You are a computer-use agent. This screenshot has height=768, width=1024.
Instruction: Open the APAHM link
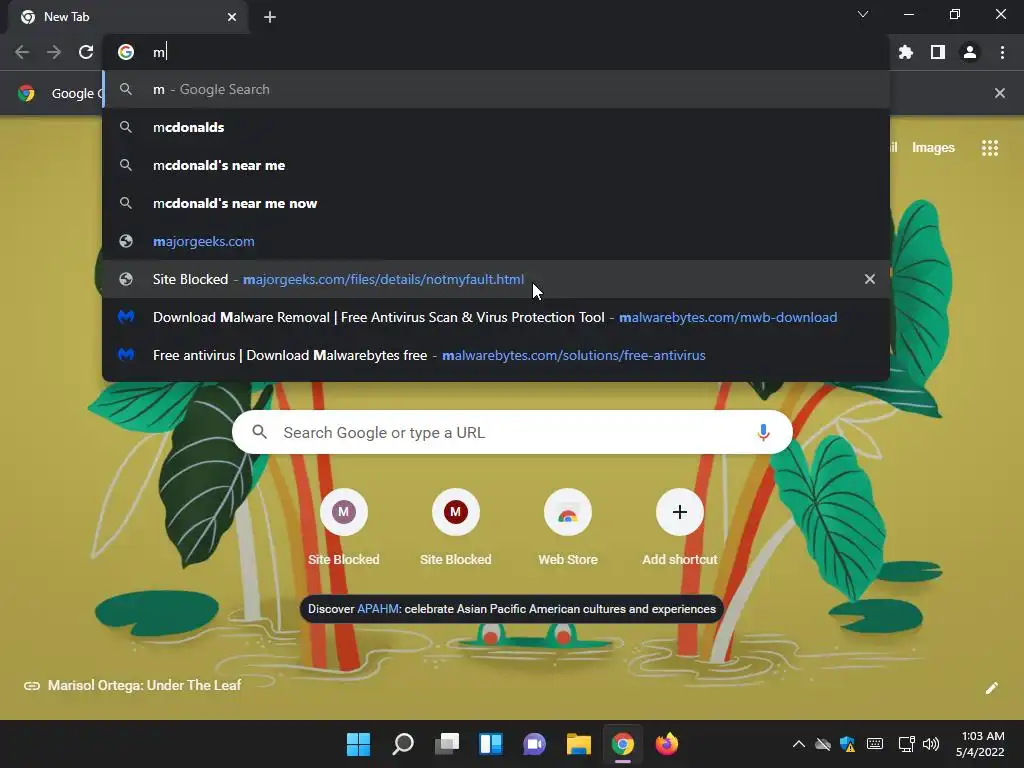coord(377,609)
